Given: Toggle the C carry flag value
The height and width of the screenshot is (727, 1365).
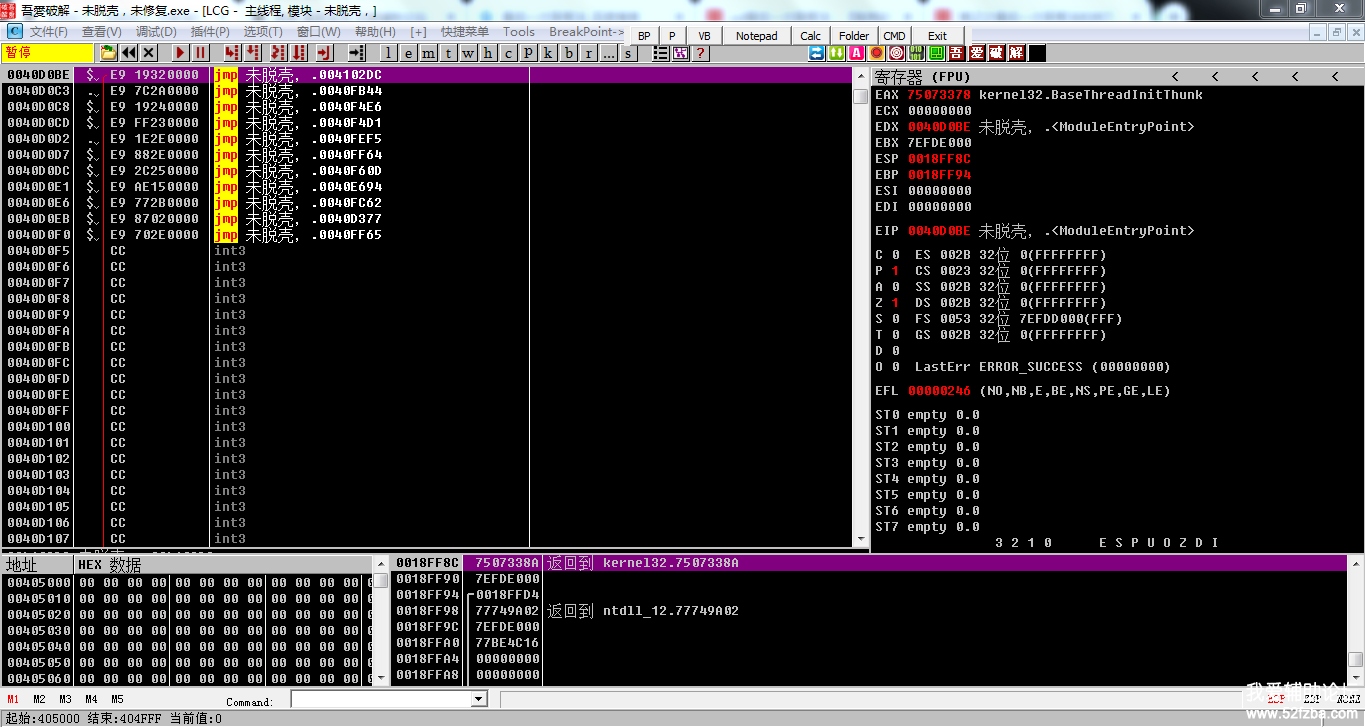Looking at the screenshot, I should click(x=895, y=255).
